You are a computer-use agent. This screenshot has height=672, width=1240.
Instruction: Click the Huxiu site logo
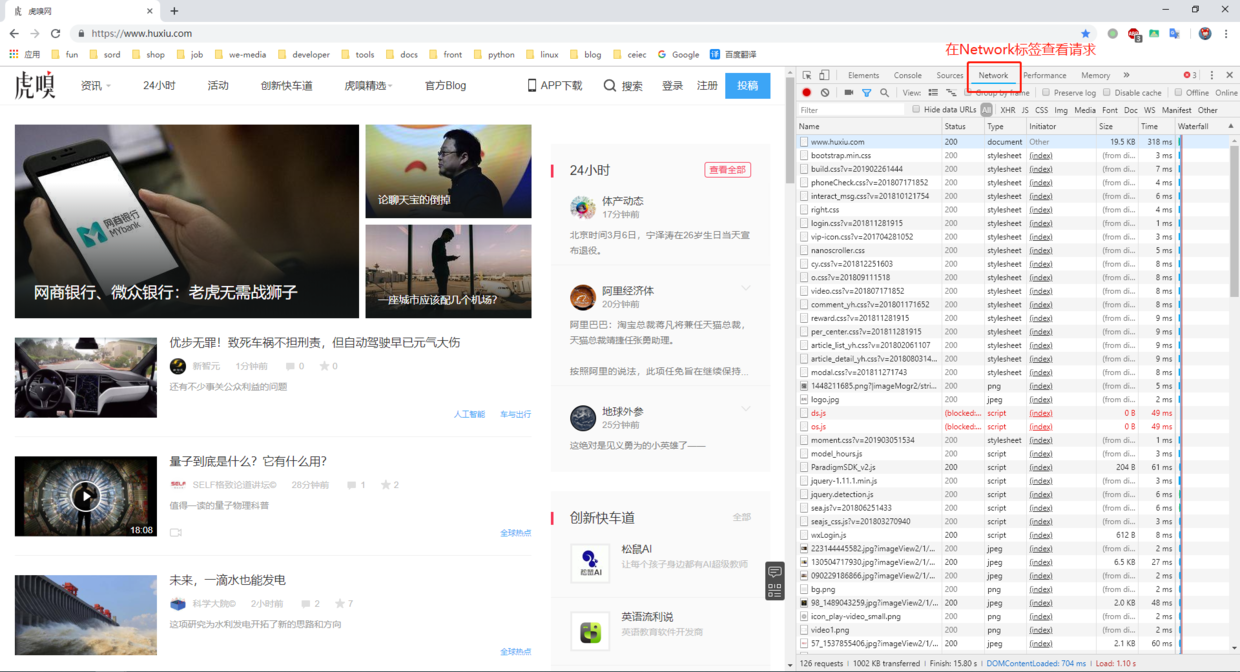click(x=35, y=85)
